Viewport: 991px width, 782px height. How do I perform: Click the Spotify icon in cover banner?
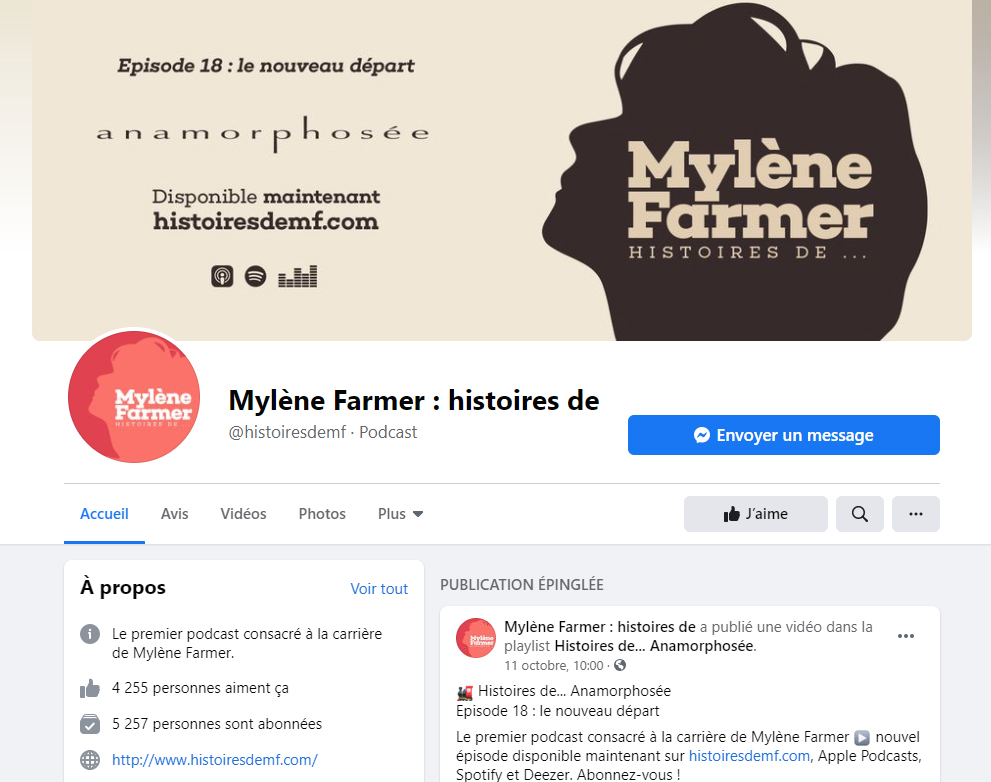click(x=255, y=276)
